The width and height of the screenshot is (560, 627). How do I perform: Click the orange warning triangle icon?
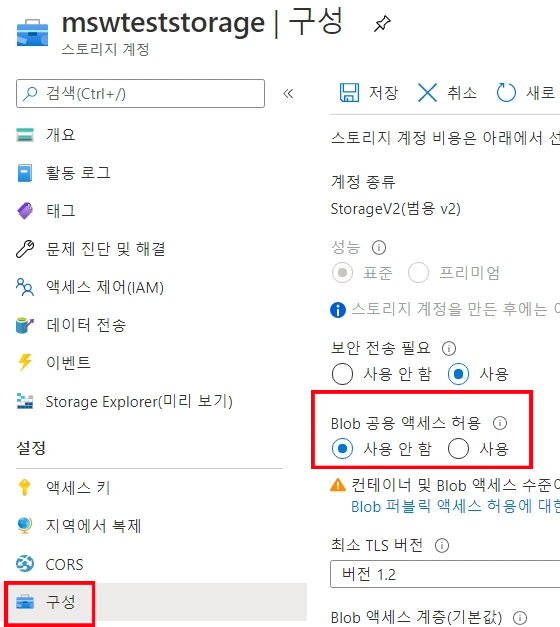[x=338, y=485]
